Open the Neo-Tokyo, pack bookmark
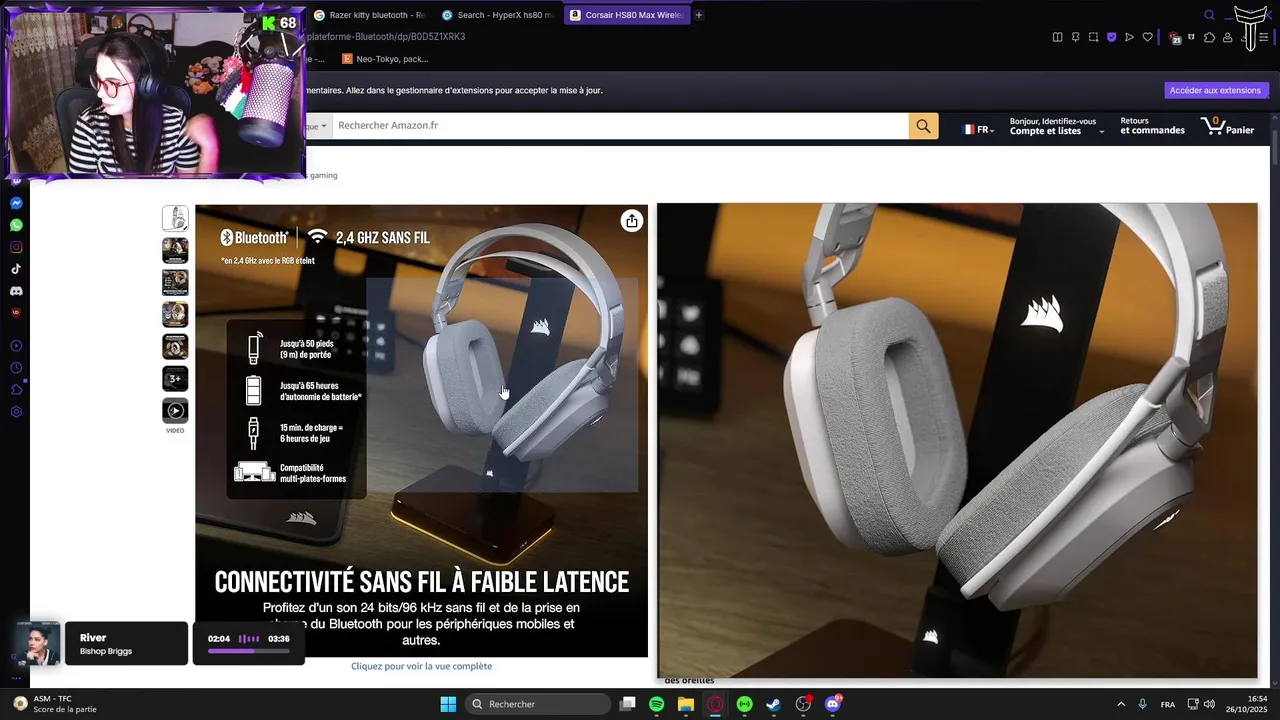This screenshot has width=1280, height=720. [385, 59]
